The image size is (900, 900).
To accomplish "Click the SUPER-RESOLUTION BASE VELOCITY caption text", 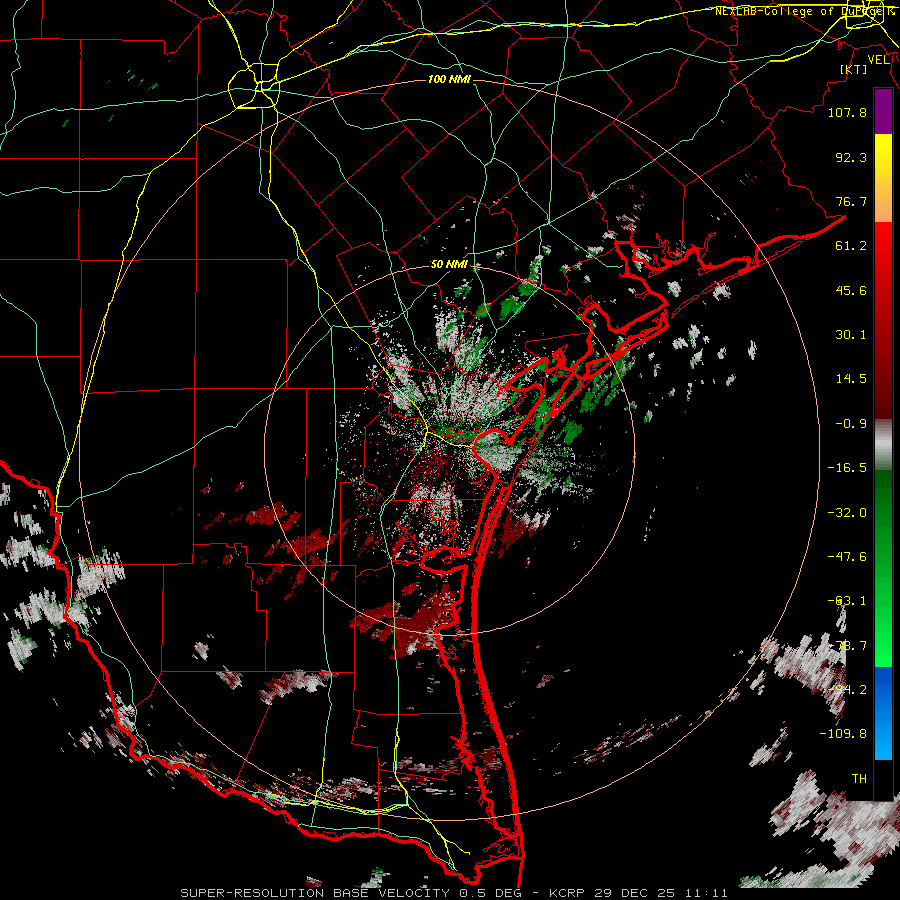I will click(x=315, y=893).
